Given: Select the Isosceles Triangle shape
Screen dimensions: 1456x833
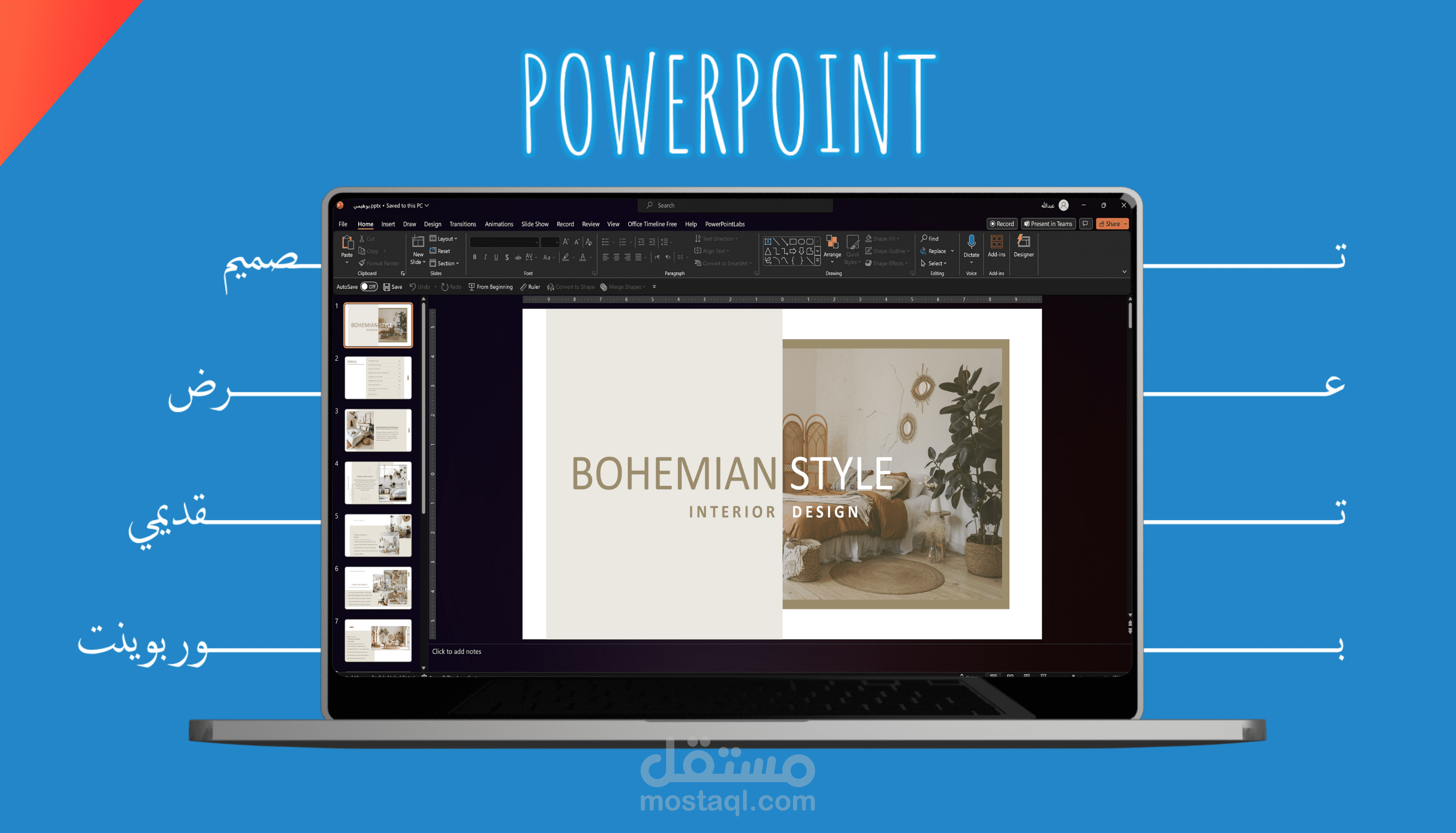Looking at the screenshot, I should point(768,251).
